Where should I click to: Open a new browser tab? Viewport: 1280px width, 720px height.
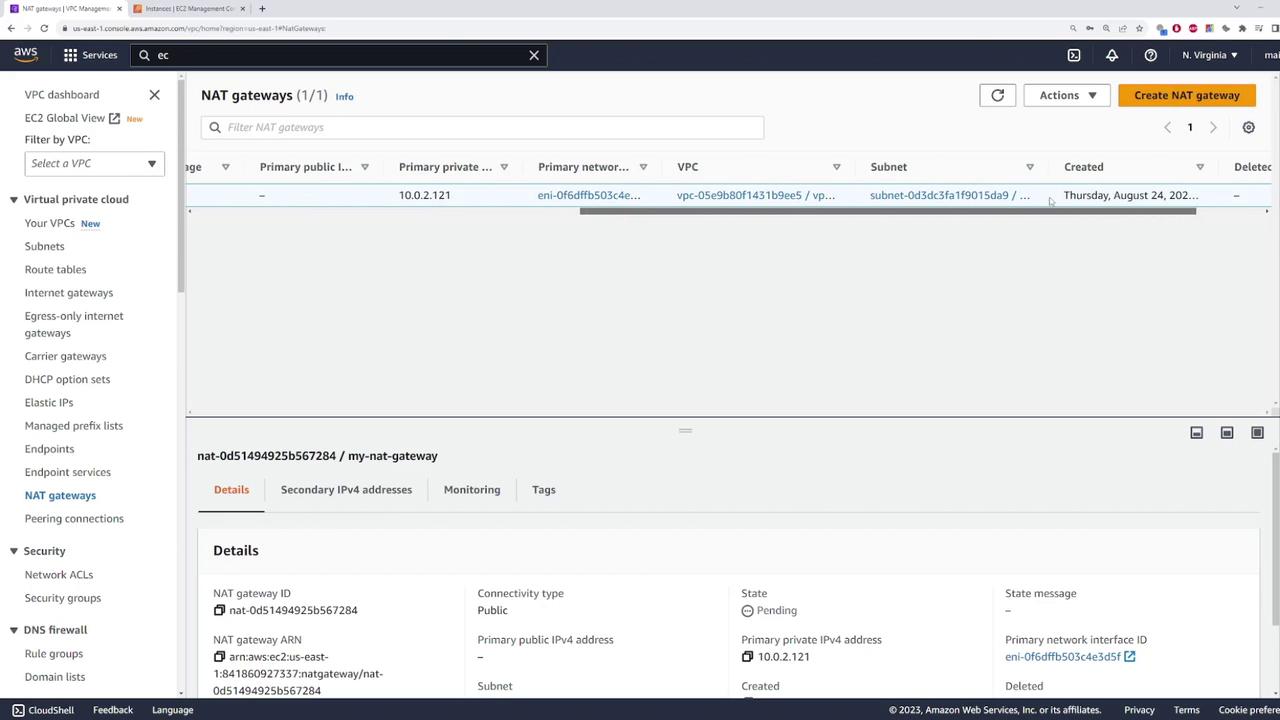(x=262, y=8)
